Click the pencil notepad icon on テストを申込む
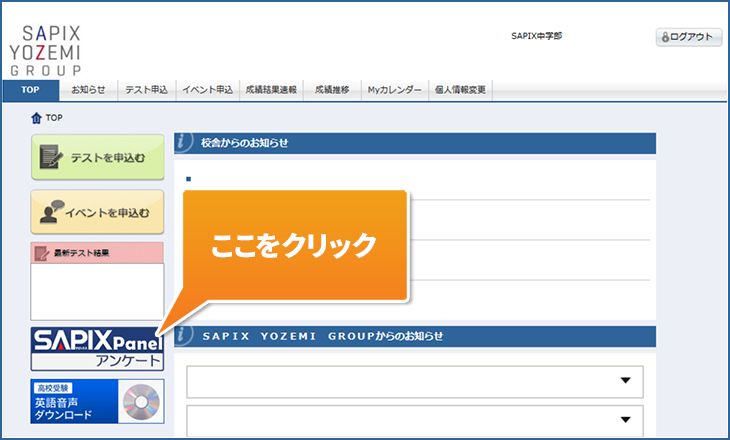 click(x=51, y=156)
